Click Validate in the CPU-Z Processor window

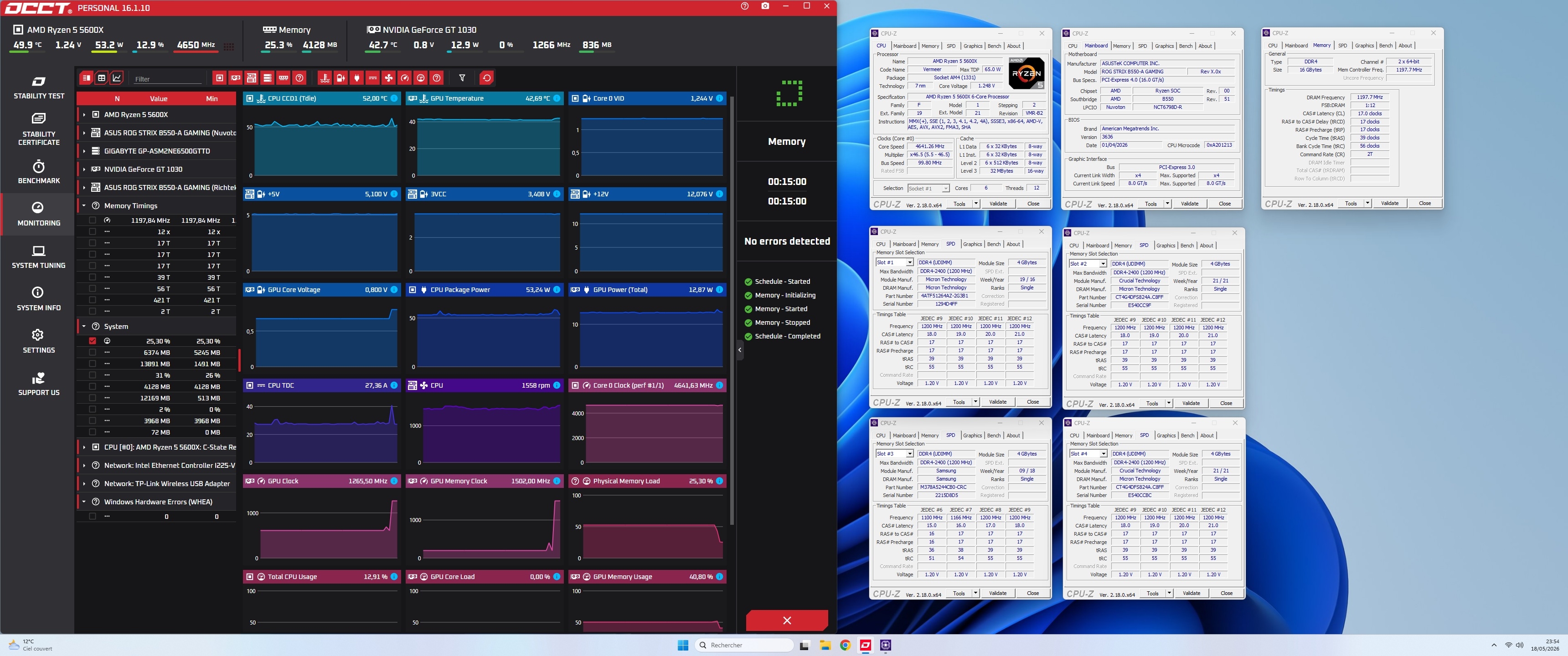(998, 204)
